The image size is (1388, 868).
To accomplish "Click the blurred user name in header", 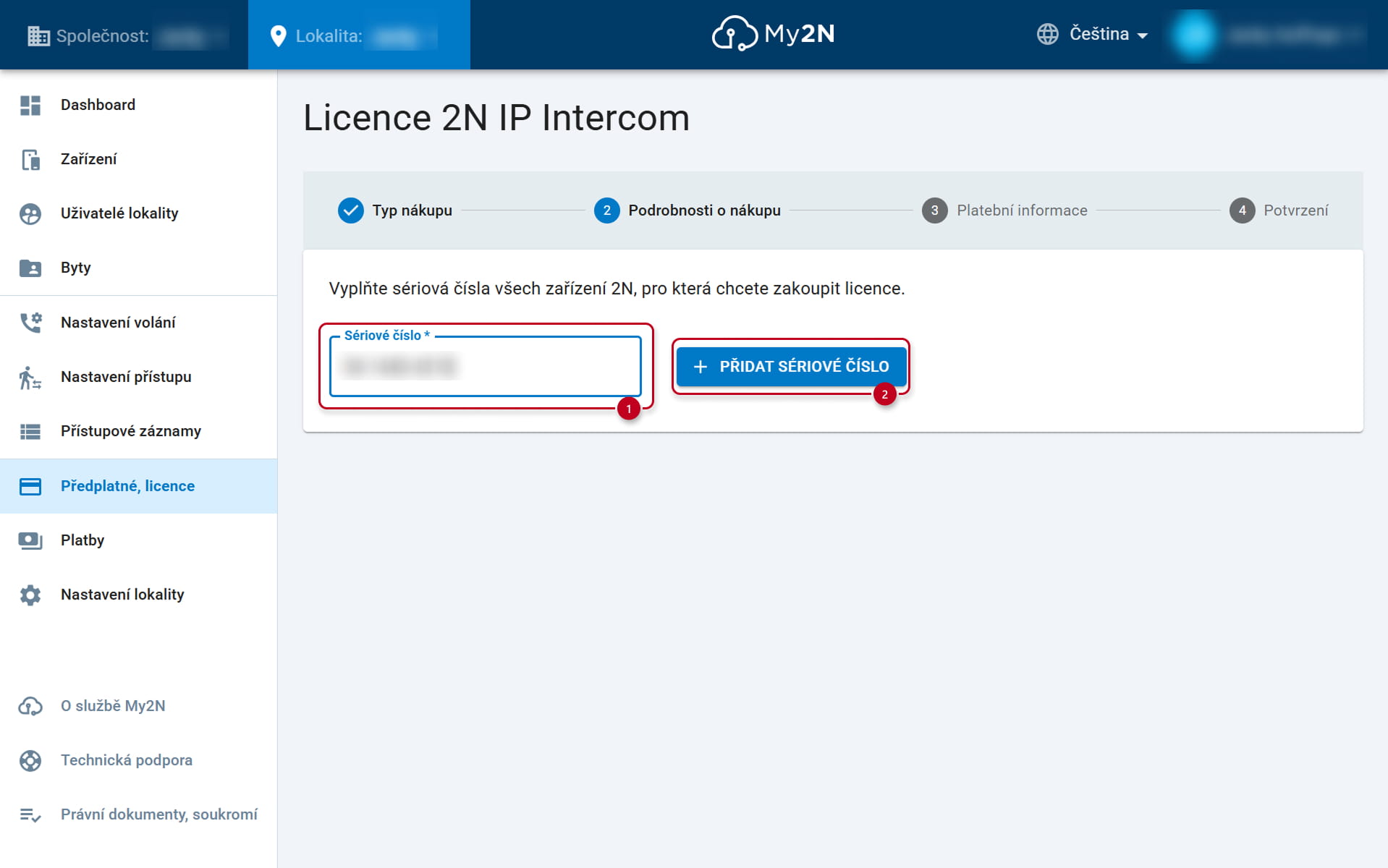I will tap(1294, 35).
